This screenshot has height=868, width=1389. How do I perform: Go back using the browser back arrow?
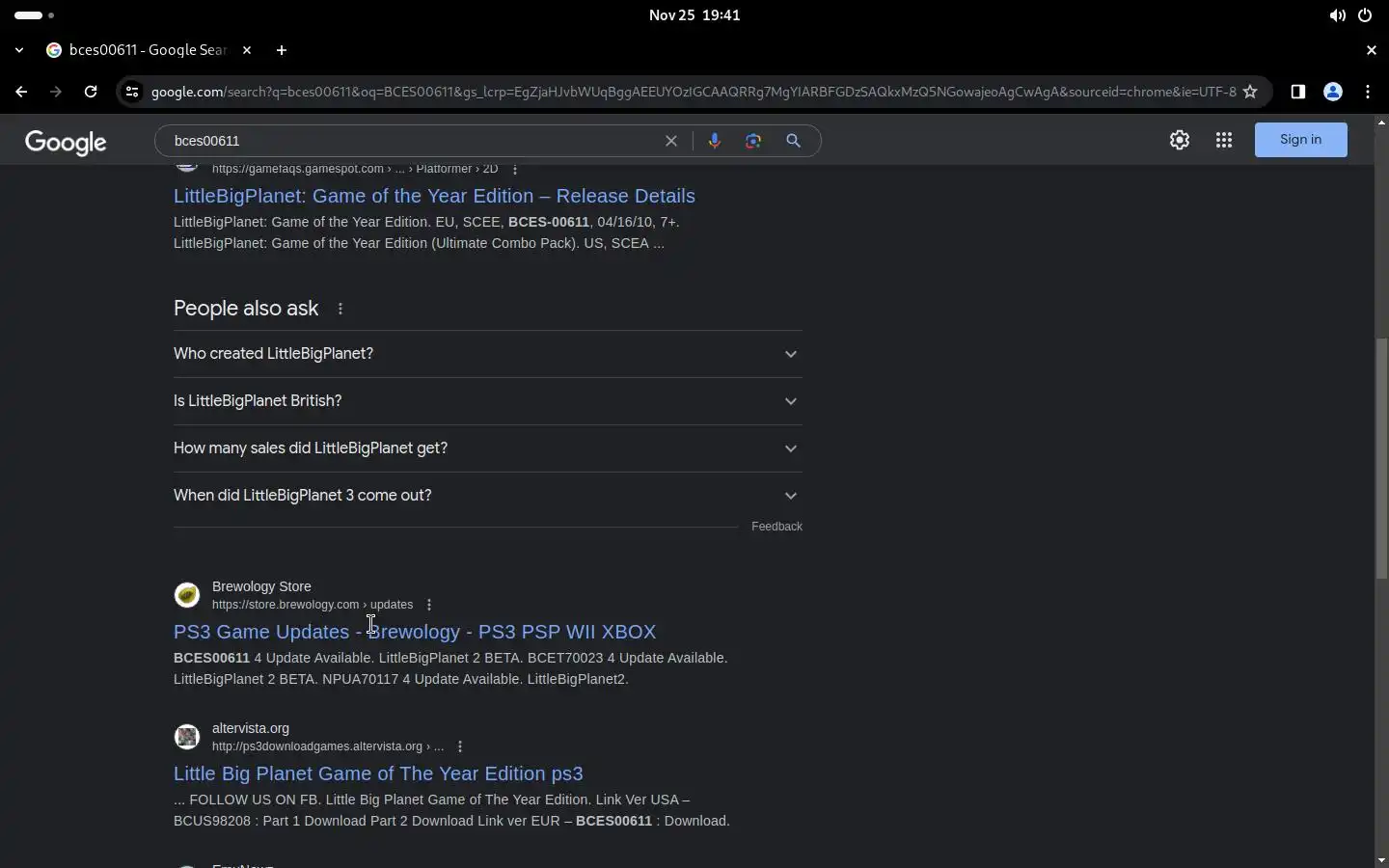(21, 92)
